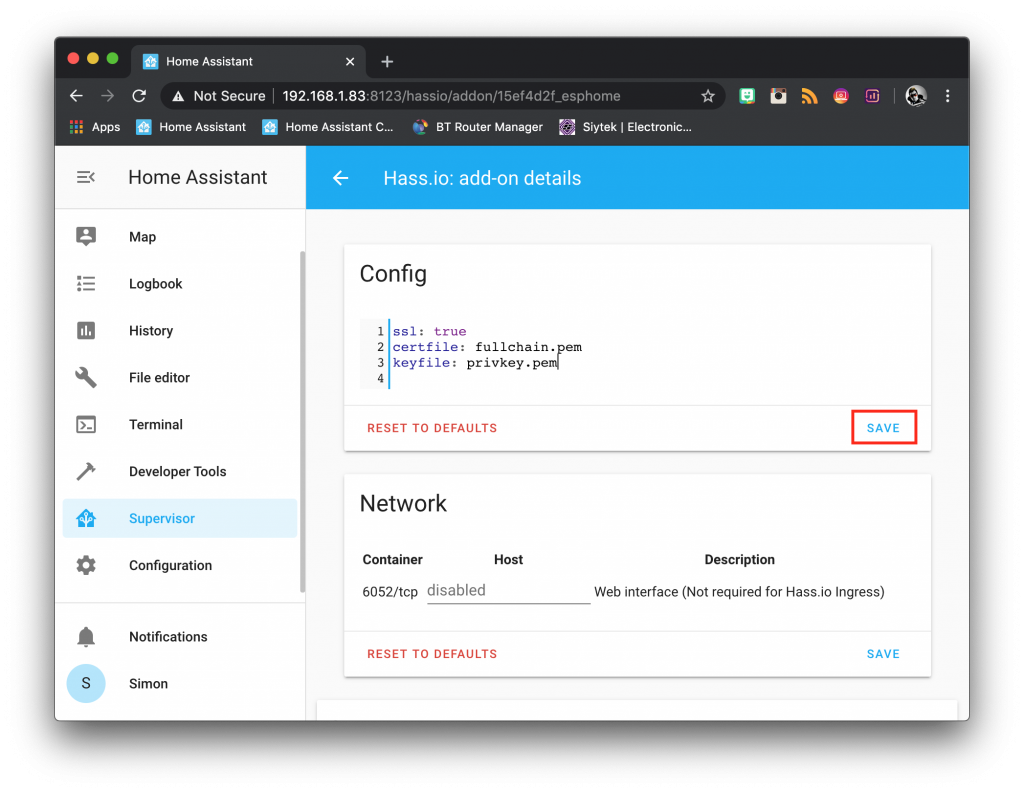Open the Map sidebar icon
The image size is (1024, 793).
pyautogui.click(x=86, y=236)
